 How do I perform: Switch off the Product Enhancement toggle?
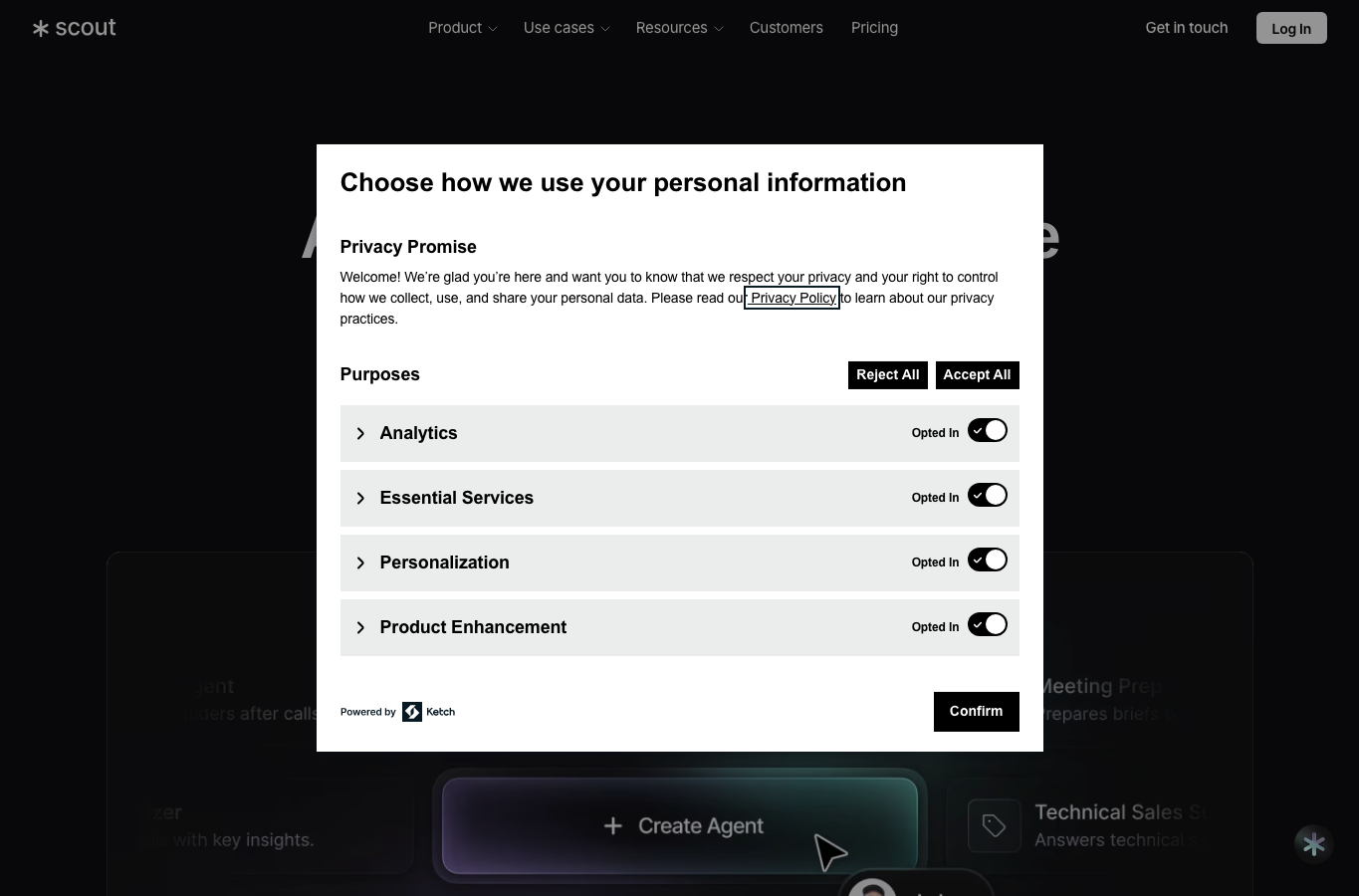point(988,625)
